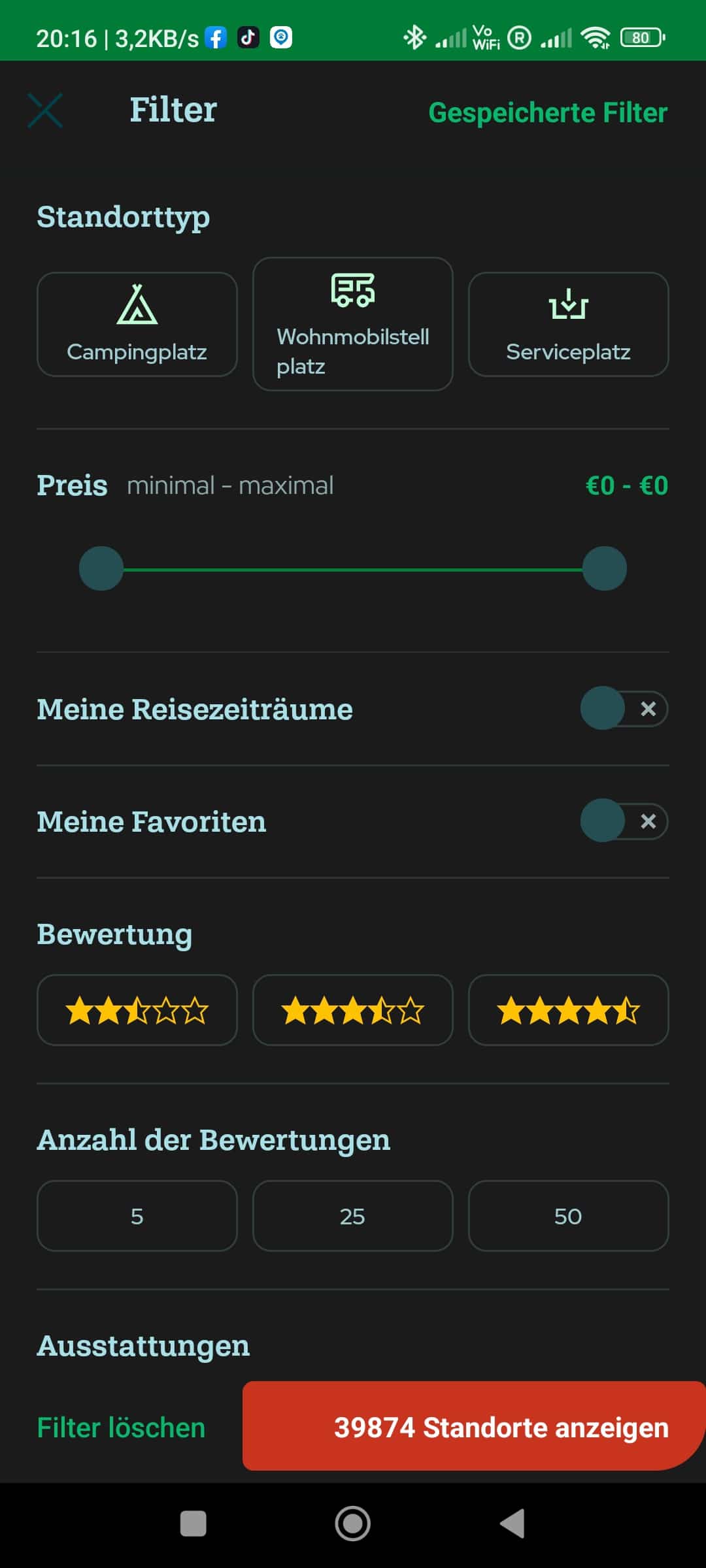Select the 3.5 star rating filter
This screenshot has width=706, height=1568.
point(353,1010)
